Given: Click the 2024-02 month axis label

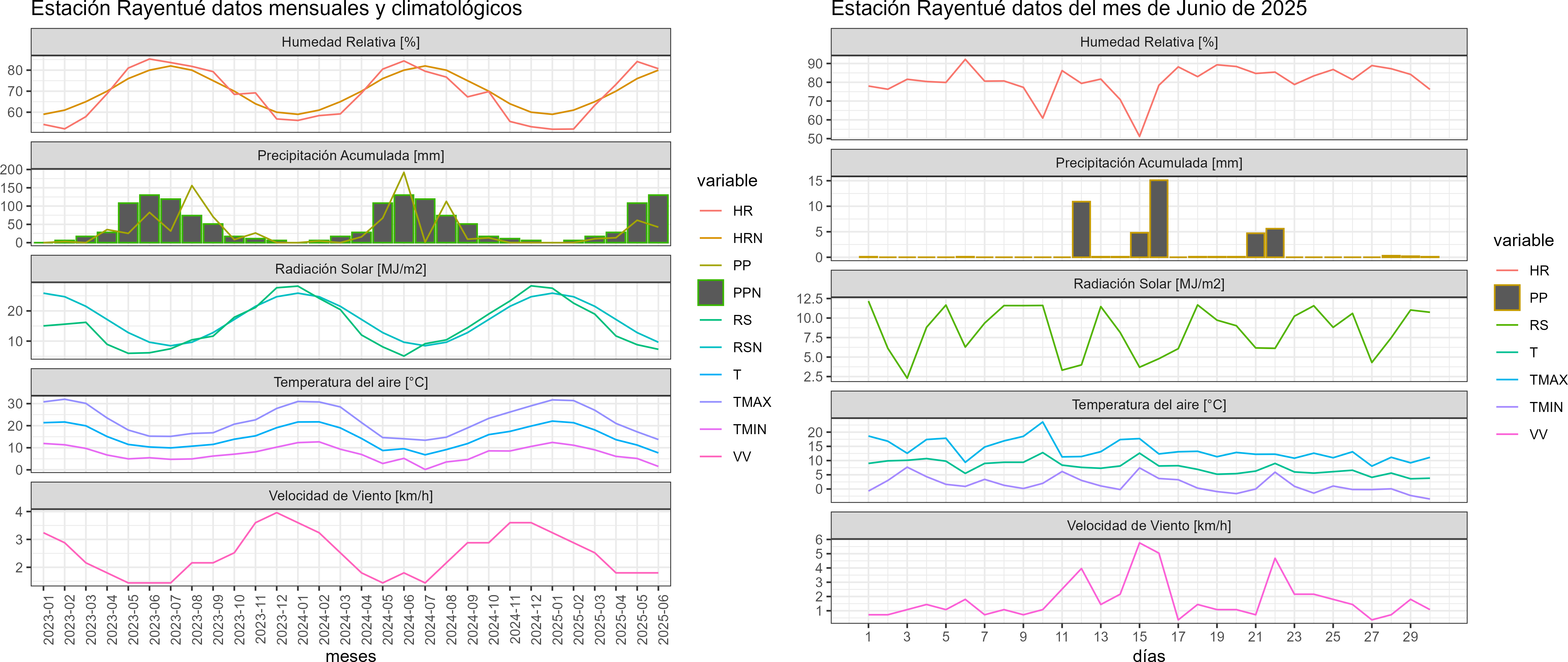Looking at the screenshot, I should coord(324,619).
